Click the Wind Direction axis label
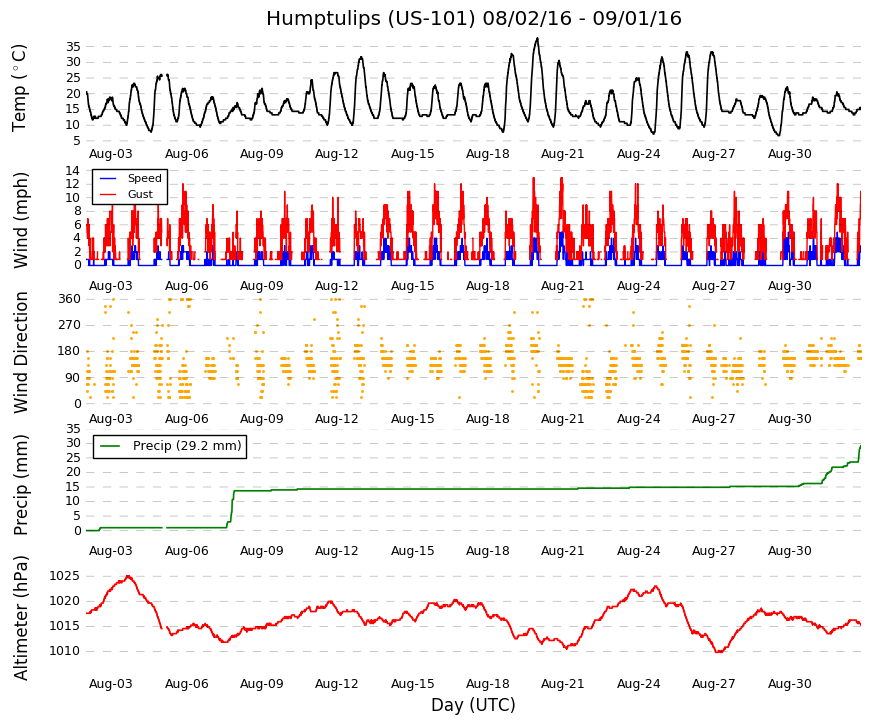 pyautogui.click(x=20, y=353)
